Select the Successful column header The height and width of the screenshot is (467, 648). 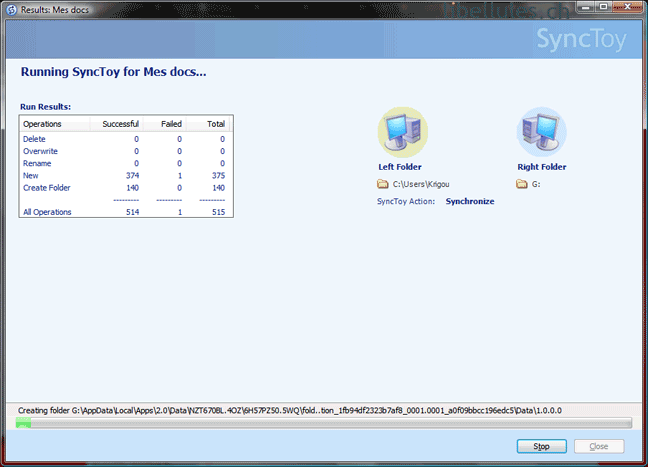pos(117,124)
